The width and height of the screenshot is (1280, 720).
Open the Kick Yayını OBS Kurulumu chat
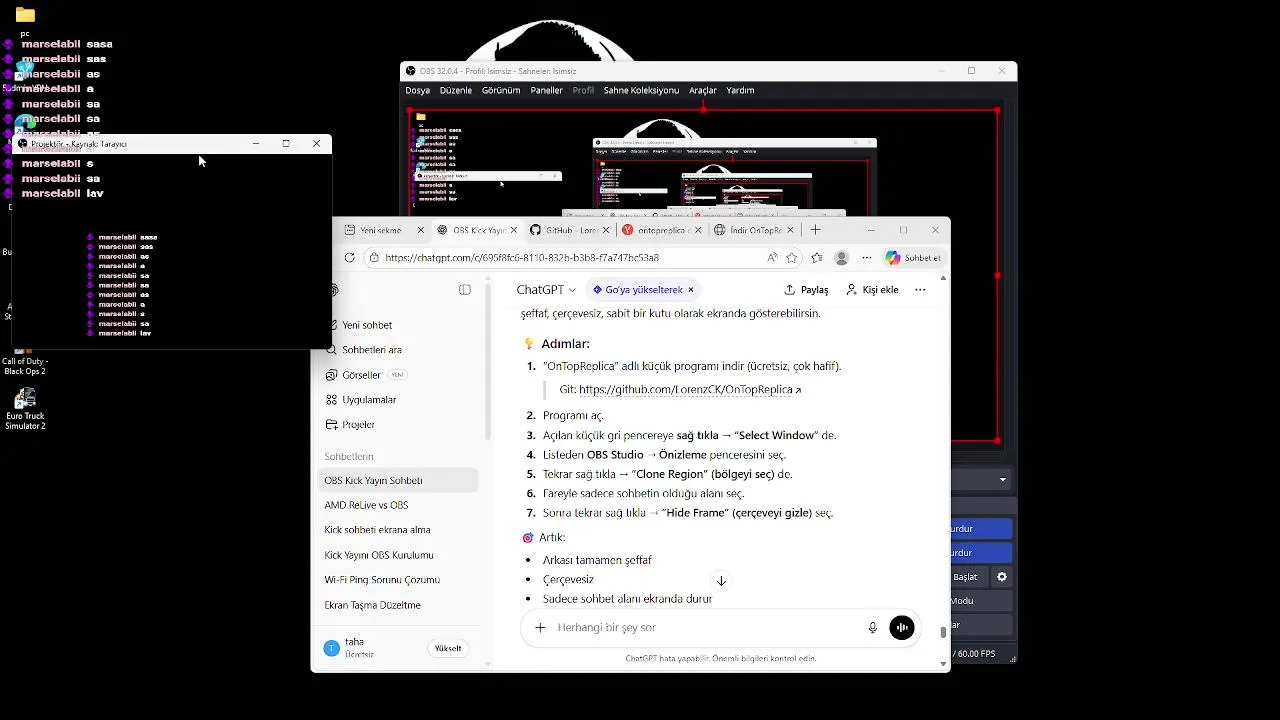pos(398,555)
